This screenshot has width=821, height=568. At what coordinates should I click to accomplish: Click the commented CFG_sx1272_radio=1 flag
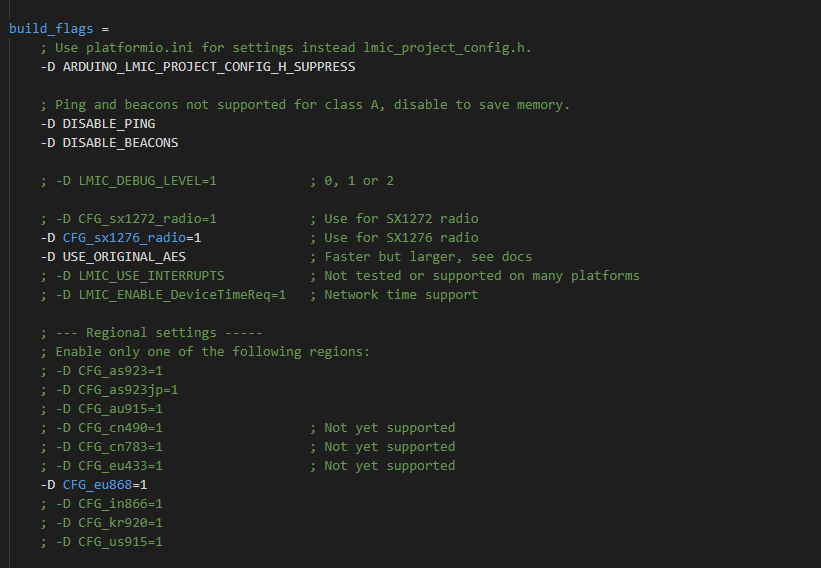(x=147, y=219)
